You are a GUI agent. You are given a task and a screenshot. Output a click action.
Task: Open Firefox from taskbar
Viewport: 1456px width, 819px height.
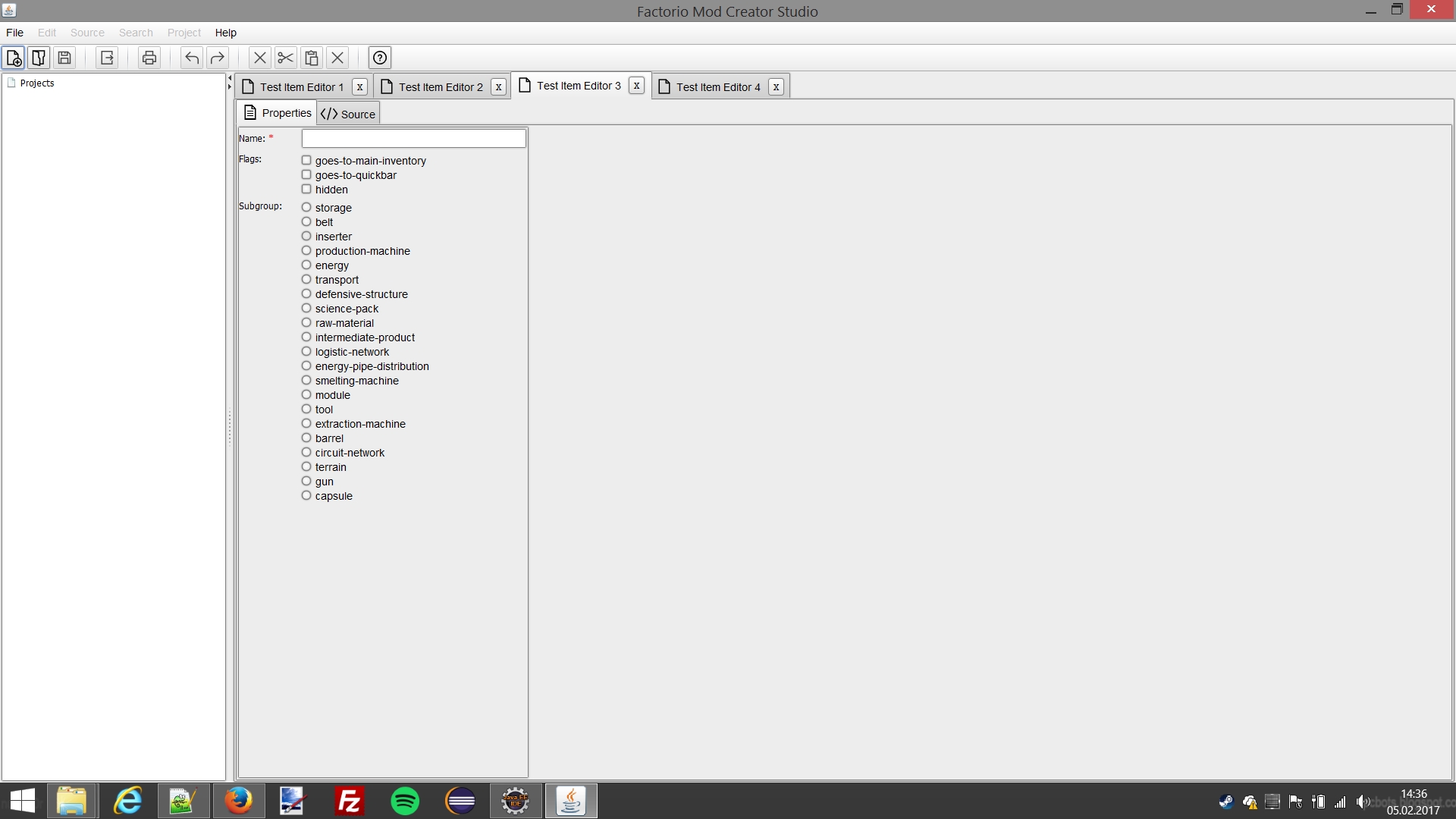pos(238,801)
